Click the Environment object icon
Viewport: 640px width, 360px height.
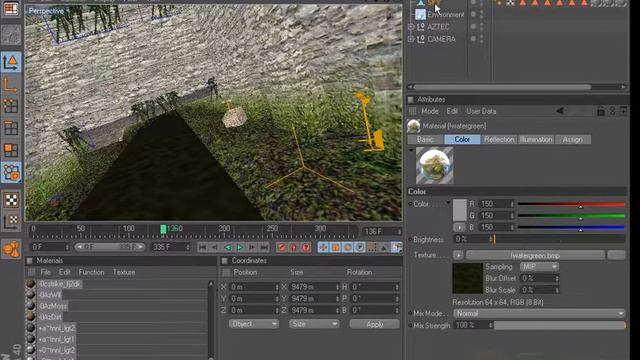coord(420,14)
